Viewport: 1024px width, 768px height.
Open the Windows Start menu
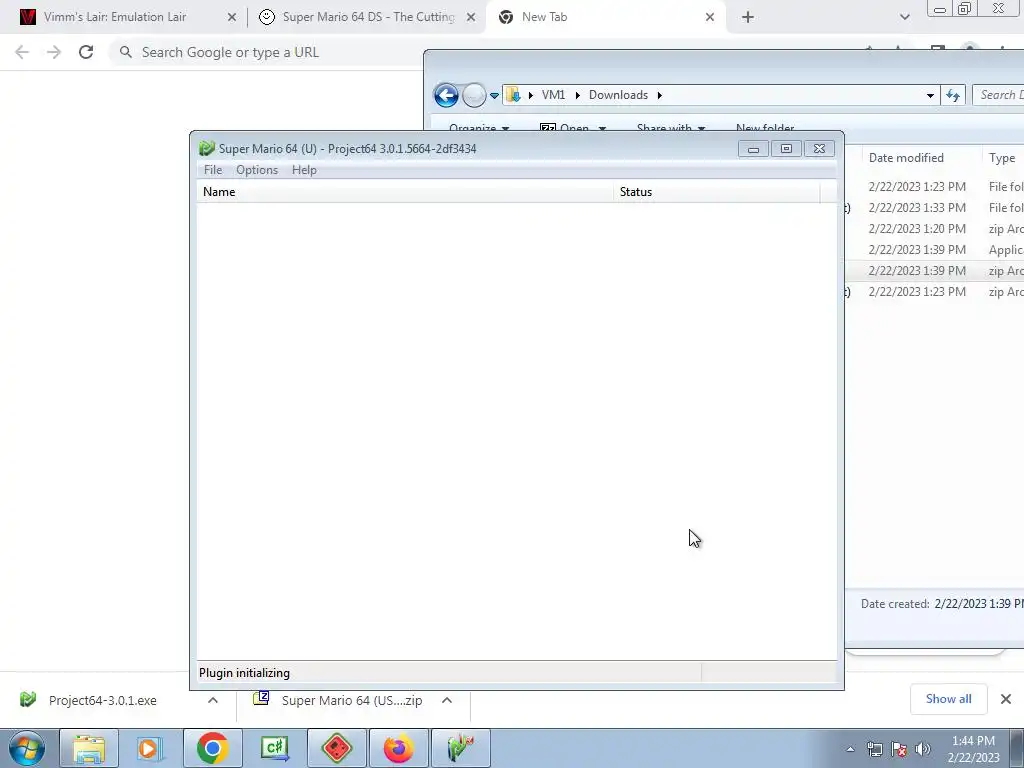coord(27,748)
